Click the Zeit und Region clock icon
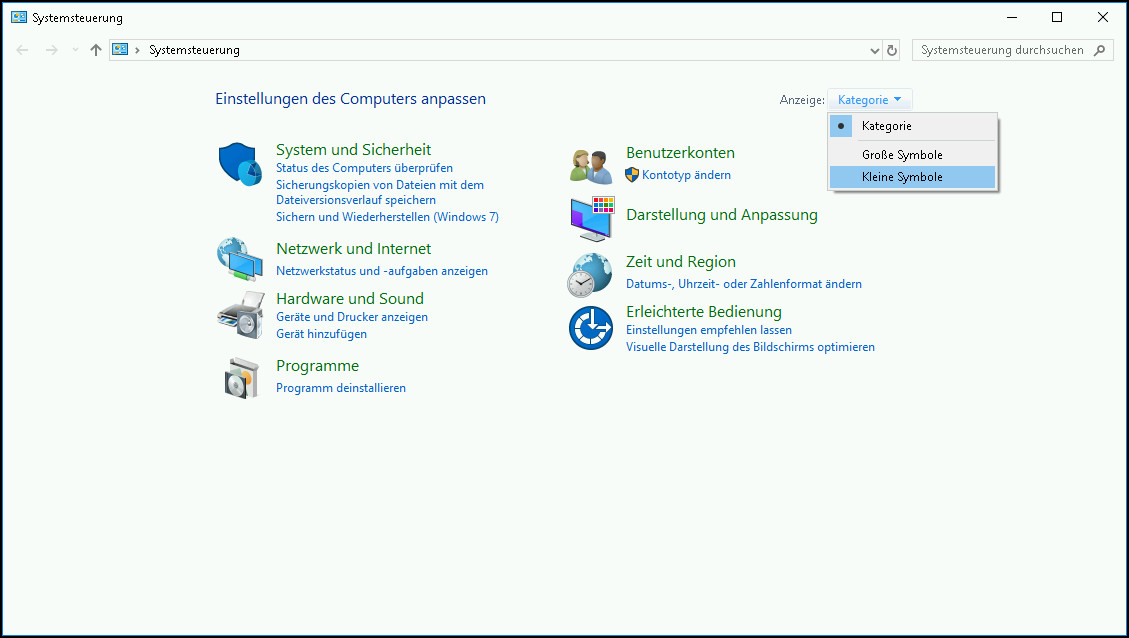Viewport: 1129px width, 638px height. [590, 274]
